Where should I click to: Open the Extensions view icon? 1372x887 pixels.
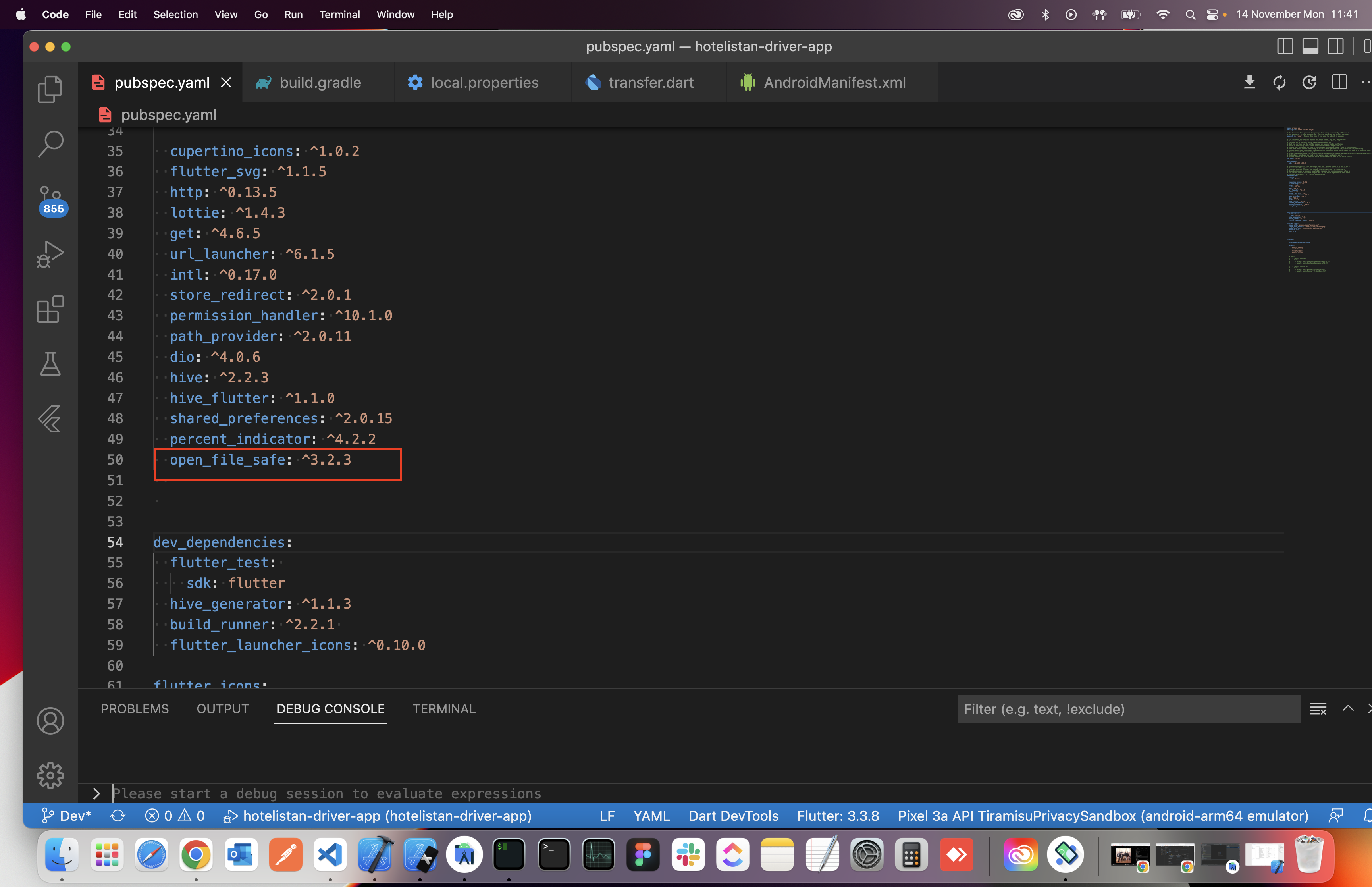coord(50,309)
